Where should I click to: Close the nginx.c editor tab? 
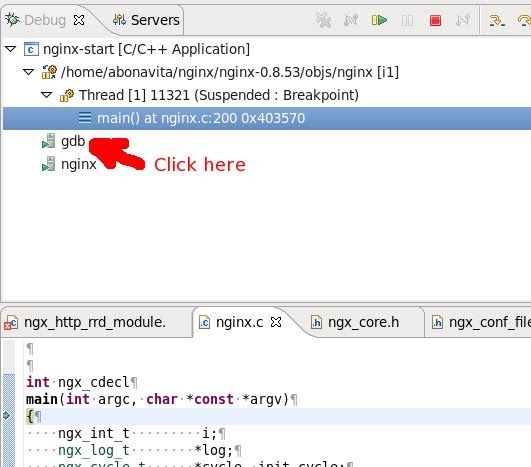pyautogui.click(x=276, y=322)
